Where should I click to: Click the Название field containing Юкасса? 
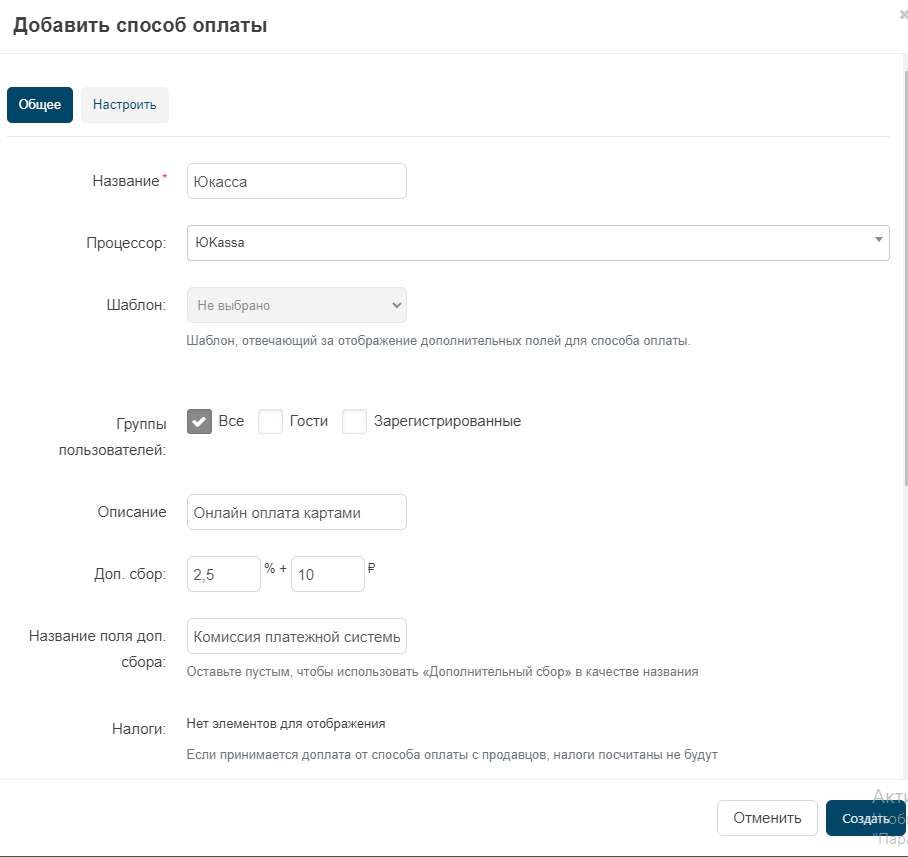coord(296,181)
